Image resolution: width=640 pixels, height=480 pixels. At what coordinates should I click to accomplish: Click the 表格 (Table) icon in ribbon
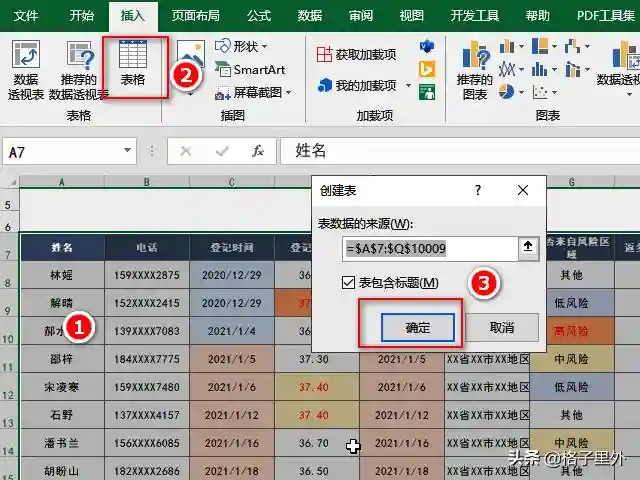coord(133,66)
